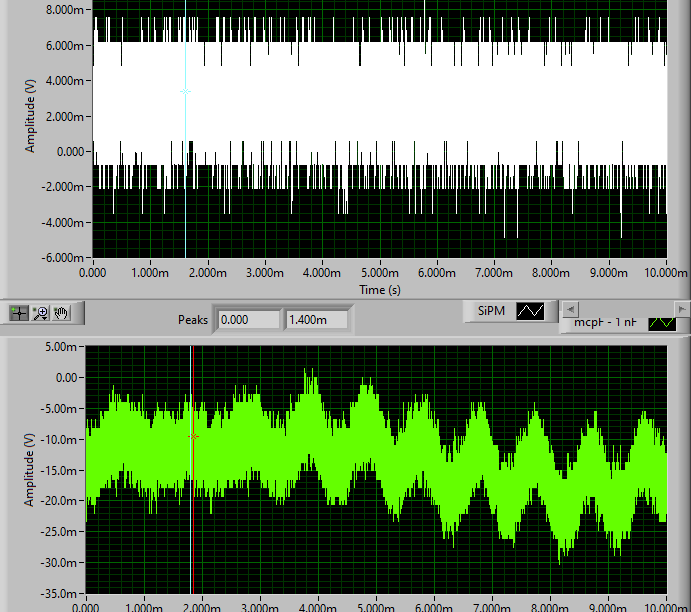
Task: Click the SiPM legend label
Action: point(491,311)
